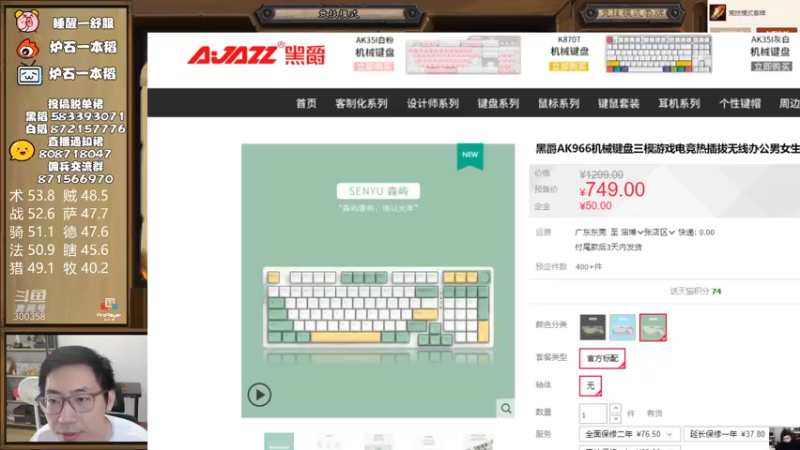This screenshot has width=800, height=450.
Task: Select the second product thumbnail
Action: (x=329, y=441)
